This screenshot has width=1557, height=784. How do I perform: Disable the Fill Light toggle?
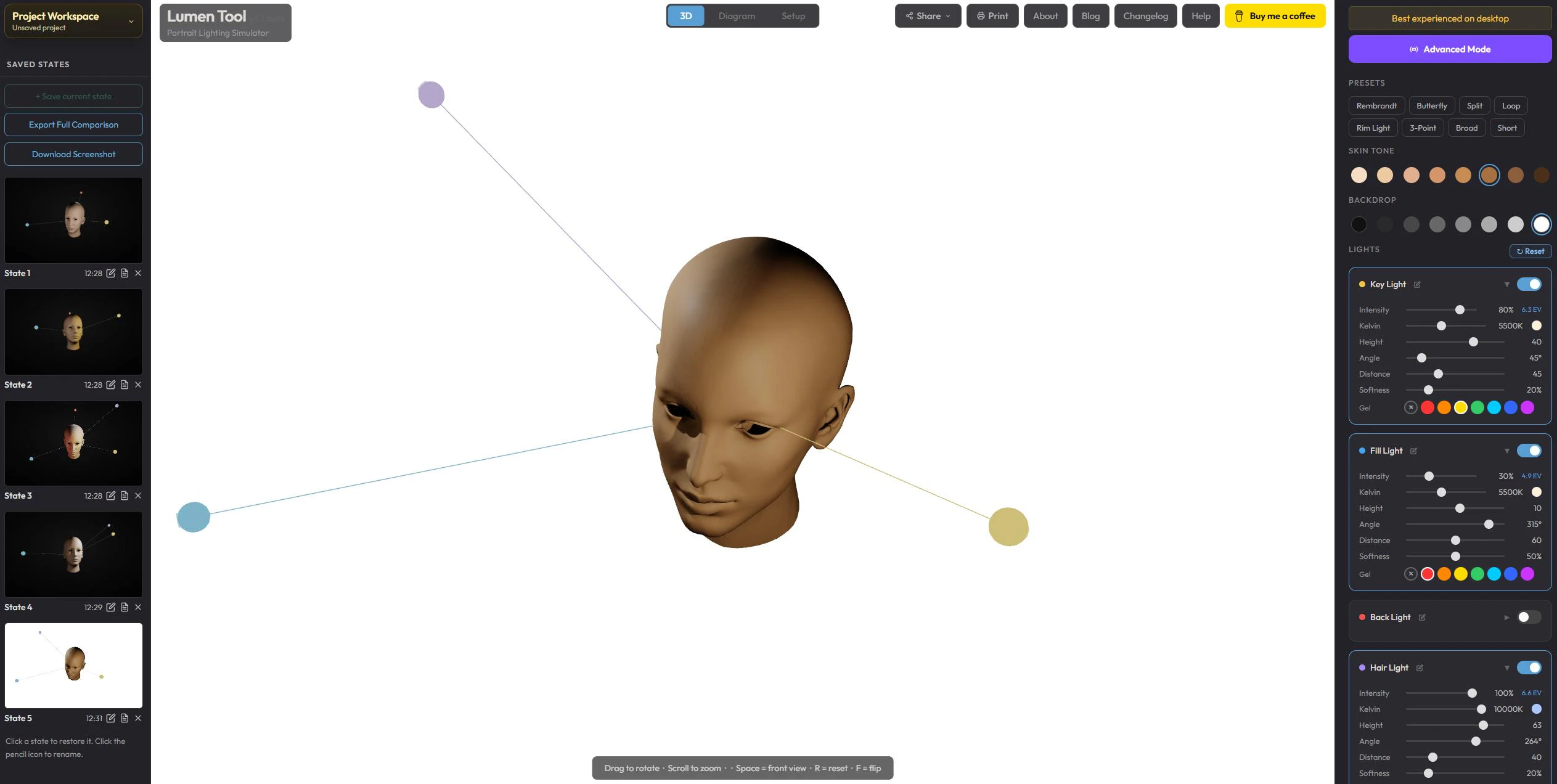coord(1529,451)
